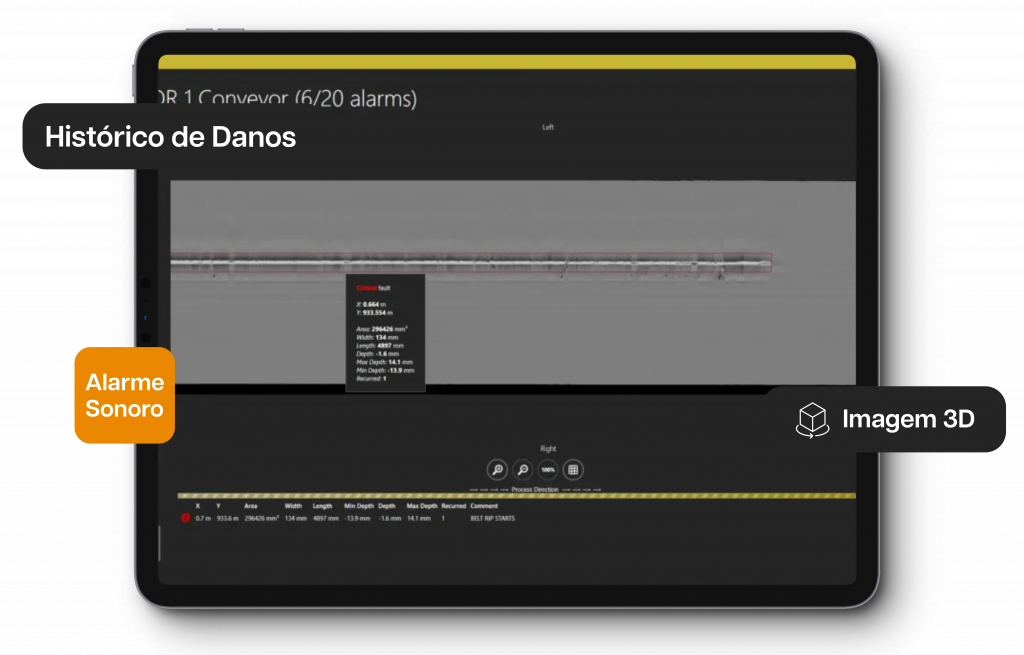The height and width of the screenshot is (655, 1024).
Task: Open the Imagem 3D text label
Action: point(907,420)
